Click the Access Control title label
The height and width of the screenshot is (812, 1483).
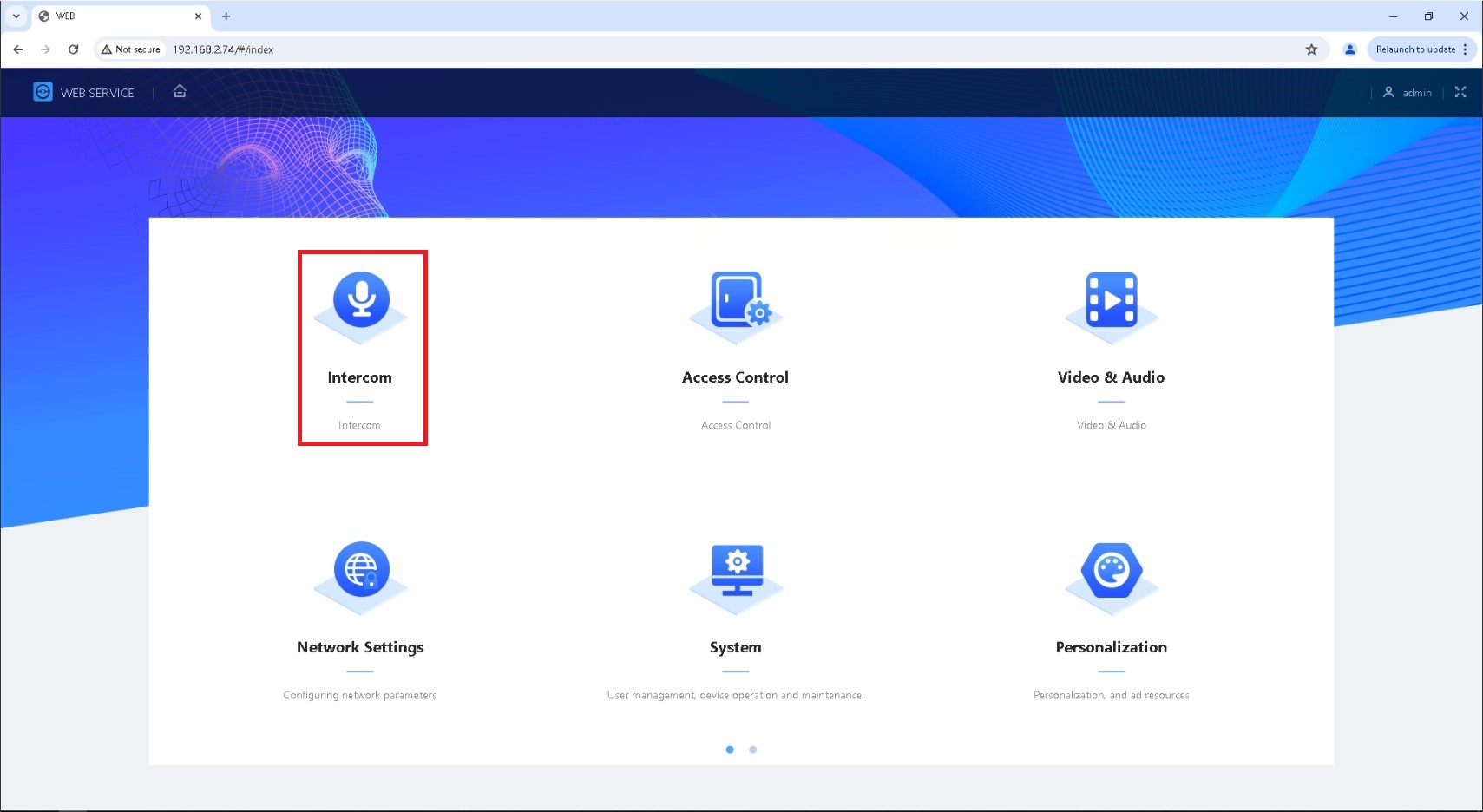[x=735, y=377]
